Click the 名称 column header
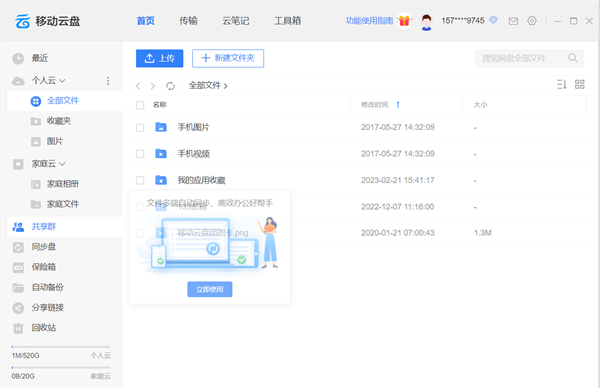Screen dimensions: 600x388 [160, 104]
